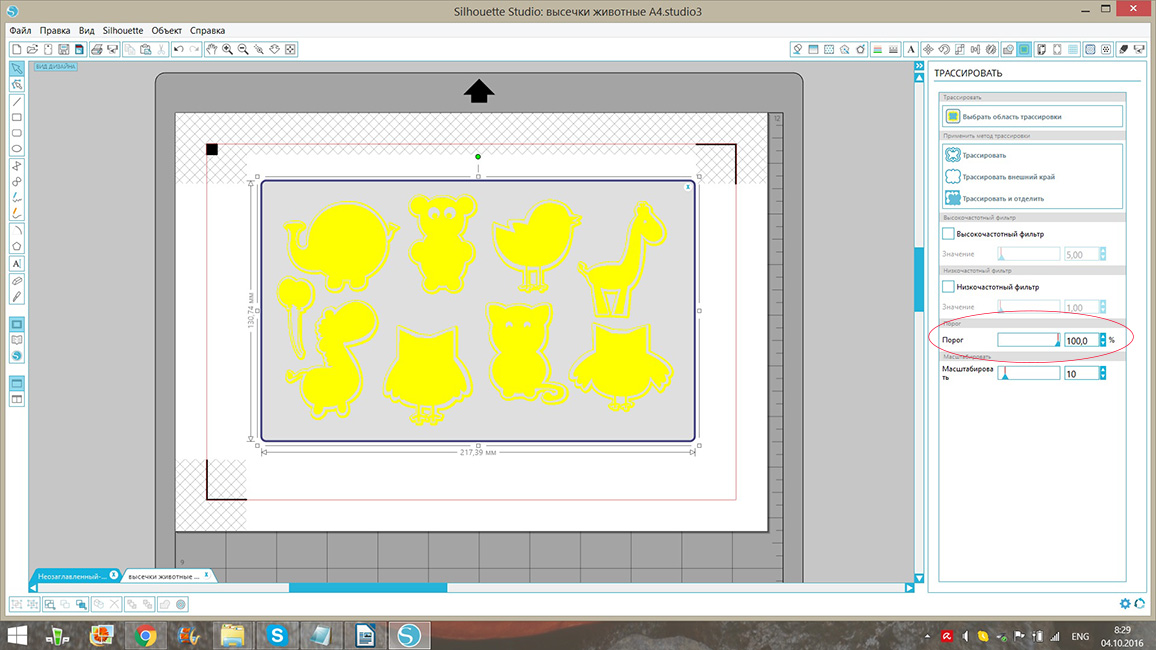Pick the Text tool in left toolbar
The width and height of the screenshot is (1156, 650).
pyautogui.click(x=17, y=263)
